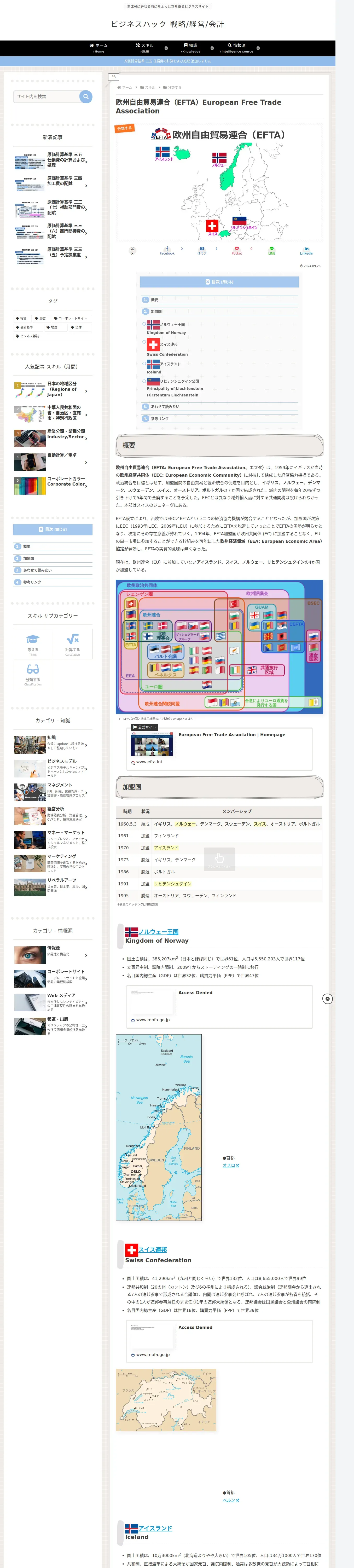Follow the スイス連邦 heading link
354x1568 pixels.
tap(152, 1250)
